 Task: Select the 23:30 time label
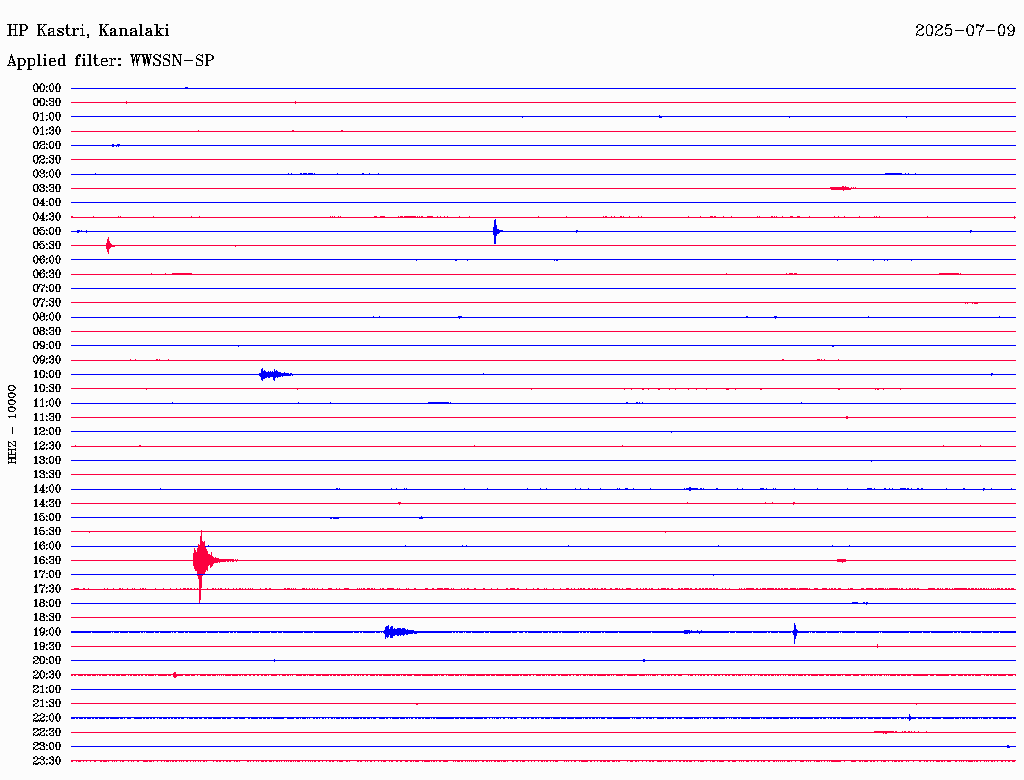[x=47, y=761]
